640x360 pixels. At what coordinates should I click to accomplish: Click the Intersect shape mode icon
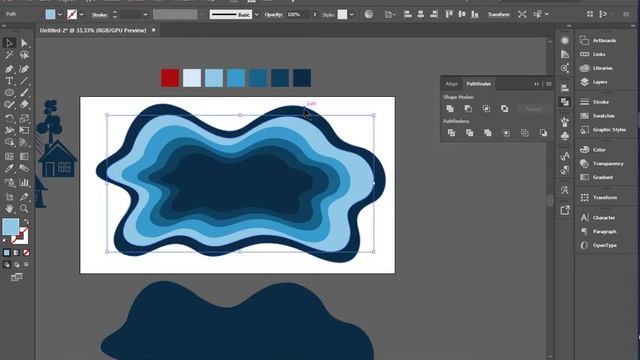tap(486, 109)
